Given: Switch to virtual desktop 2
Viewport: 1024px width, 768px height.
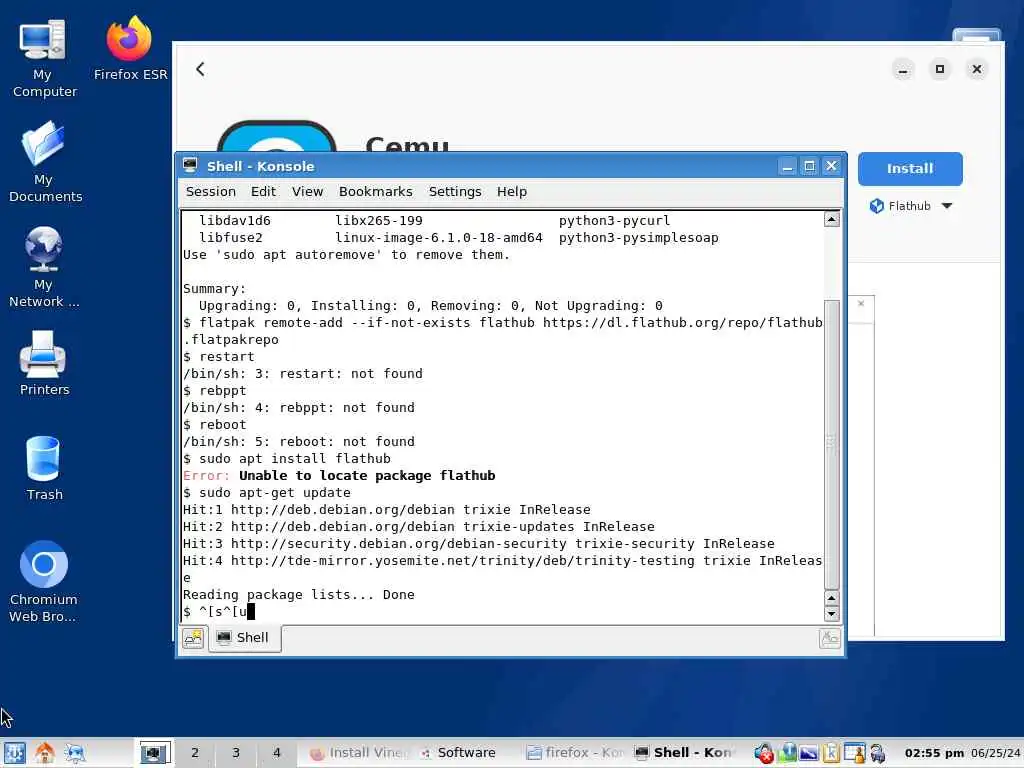Looking at the screenshot, I should coord(195,753).
